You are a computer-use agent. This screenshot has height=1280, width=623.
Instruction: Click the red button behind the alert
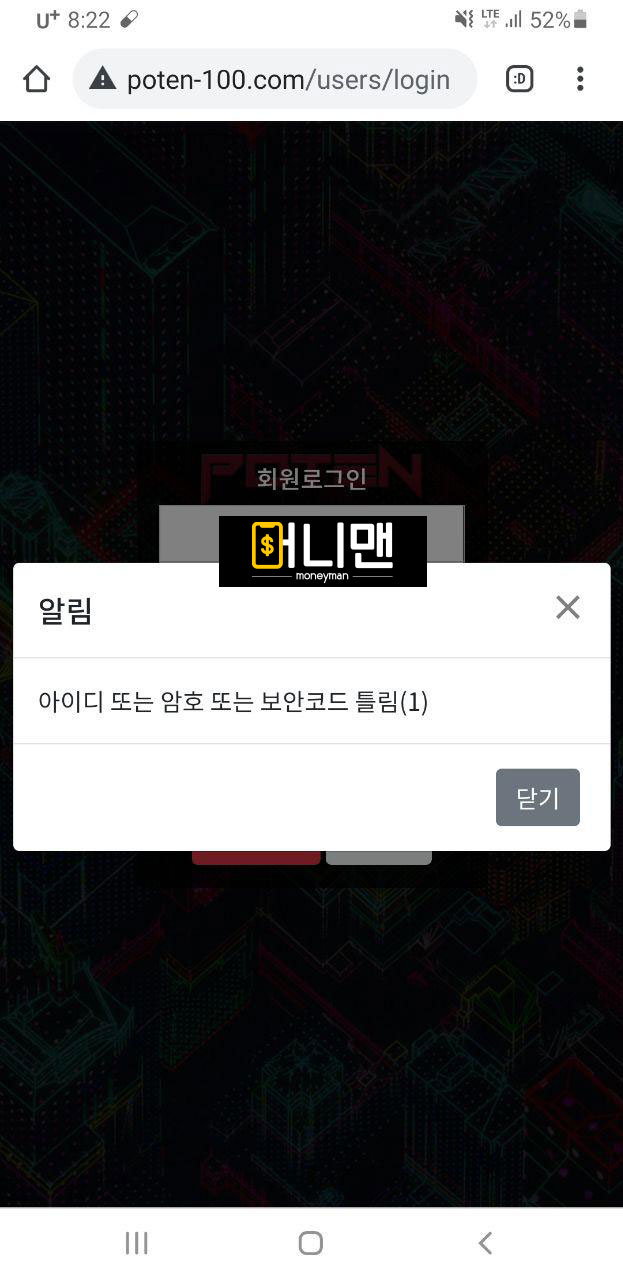(256, 857)
